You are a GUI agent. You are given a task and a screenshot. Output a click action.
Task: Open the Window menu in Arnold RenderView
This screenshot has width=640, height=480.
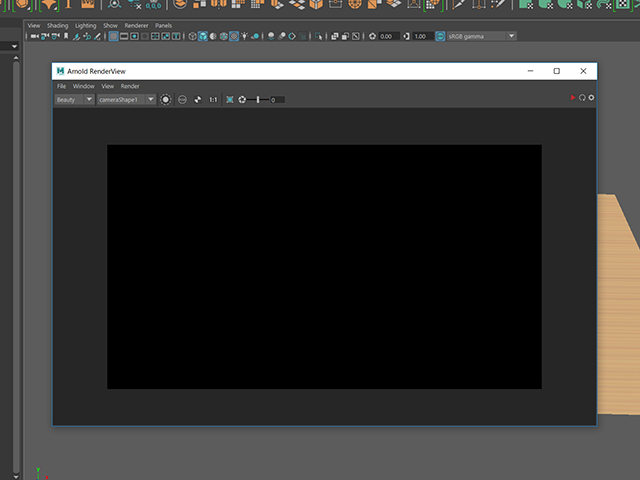pos(84,86)
